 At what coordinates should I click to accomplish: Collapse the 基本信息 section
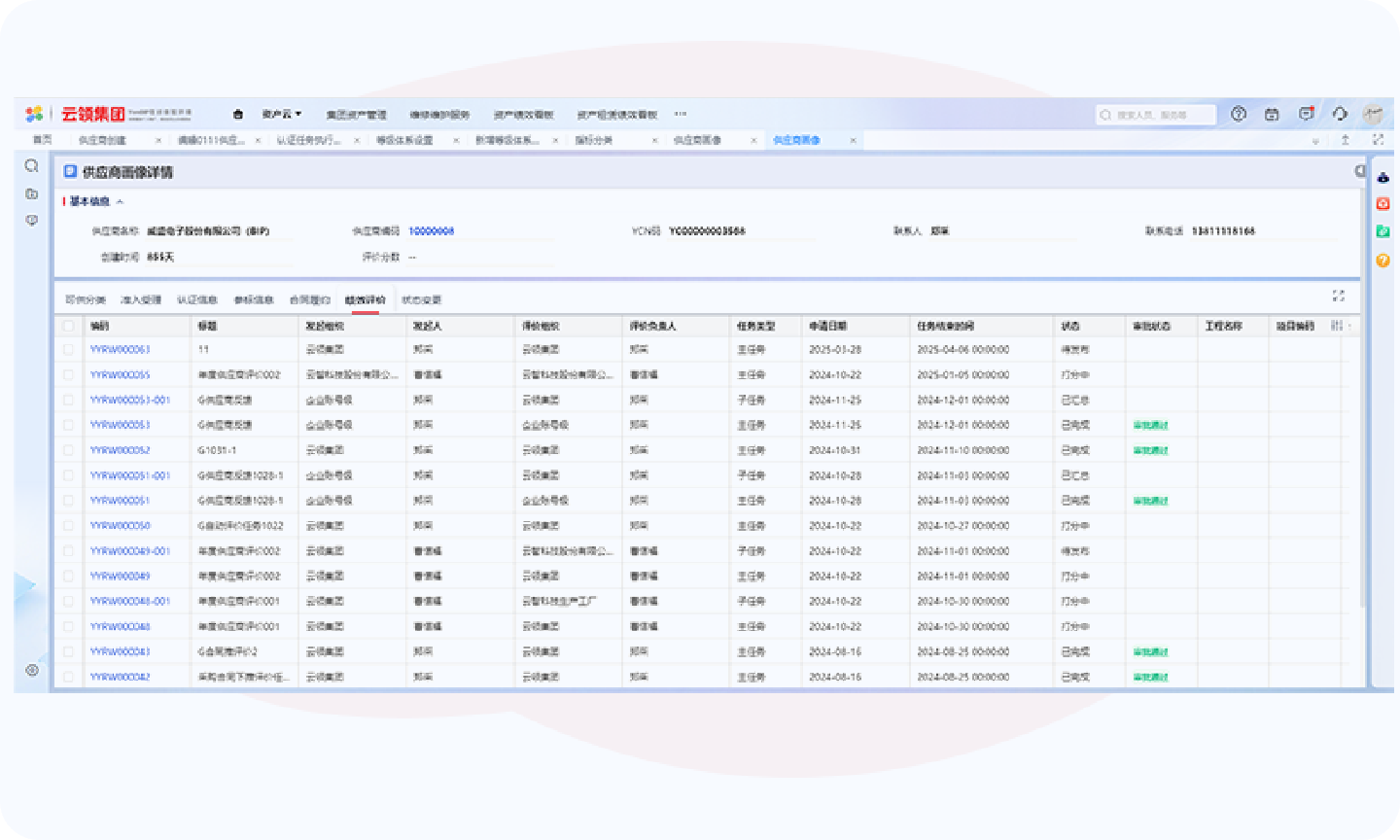pos(121,202)
